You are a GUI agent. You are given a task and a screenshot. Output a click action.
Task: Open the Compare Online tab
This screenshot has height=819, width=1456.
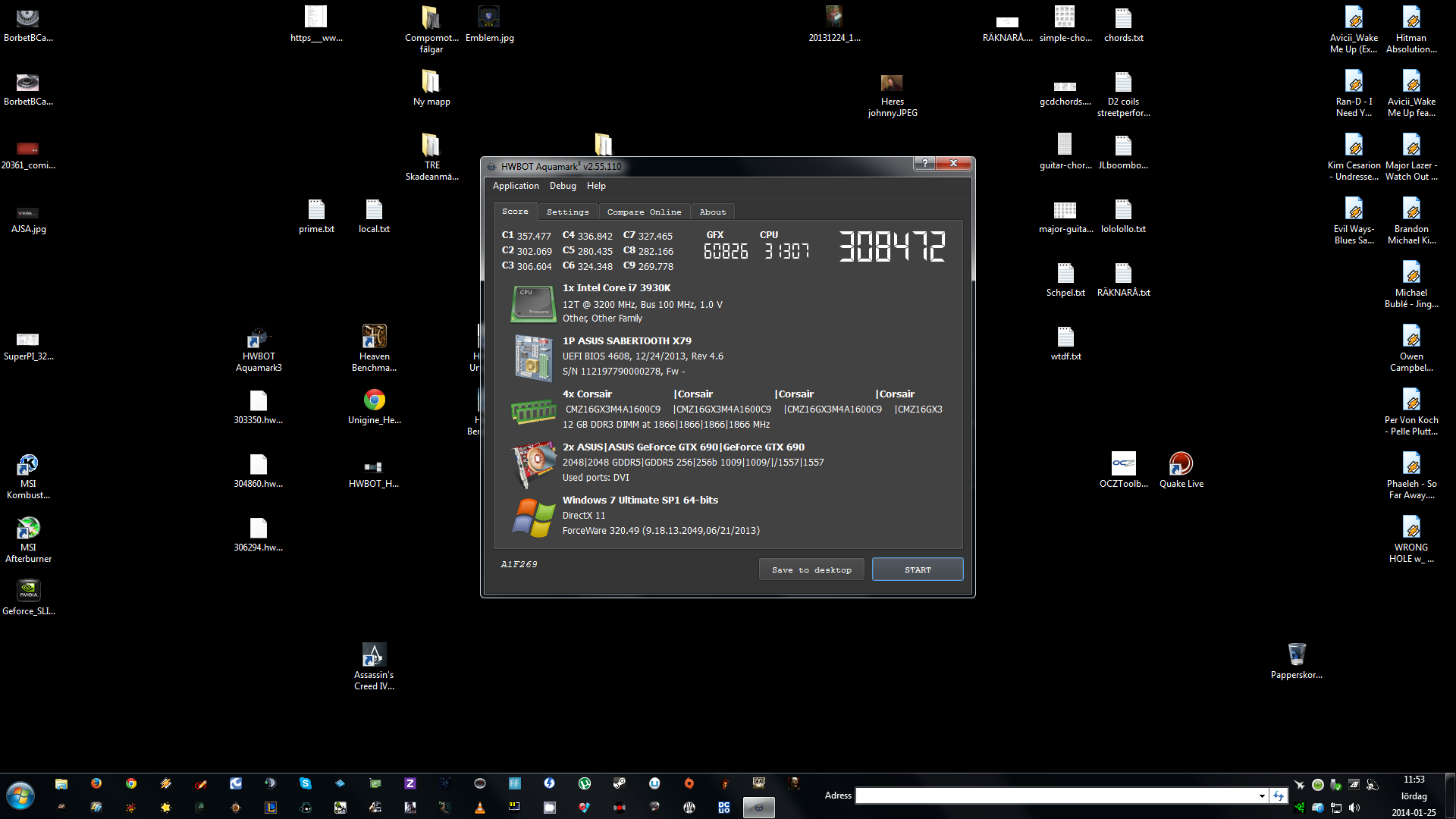click(644, 212)
